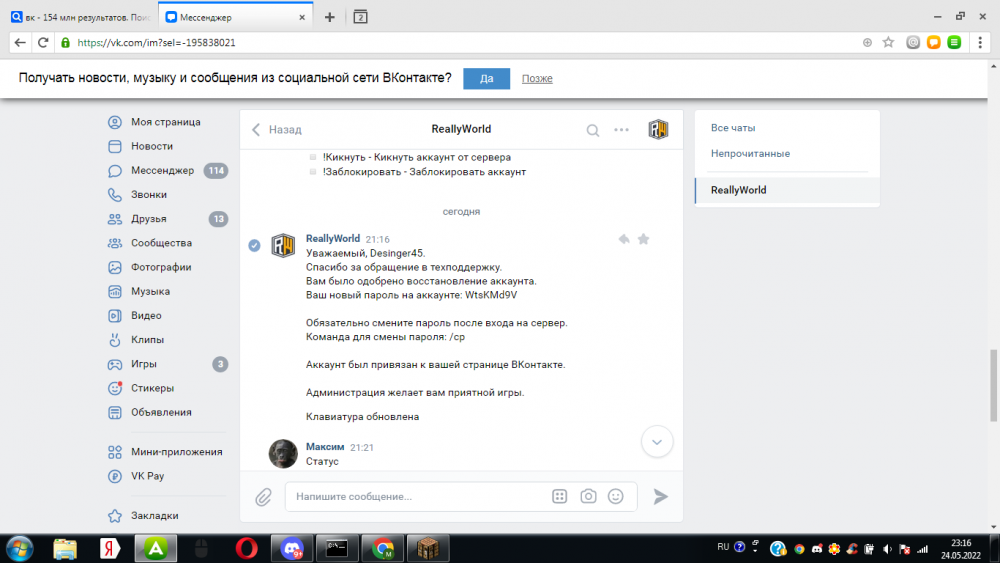
Task: Search within the ReallyWorld conversation
Action: click(x=592, y=130)
